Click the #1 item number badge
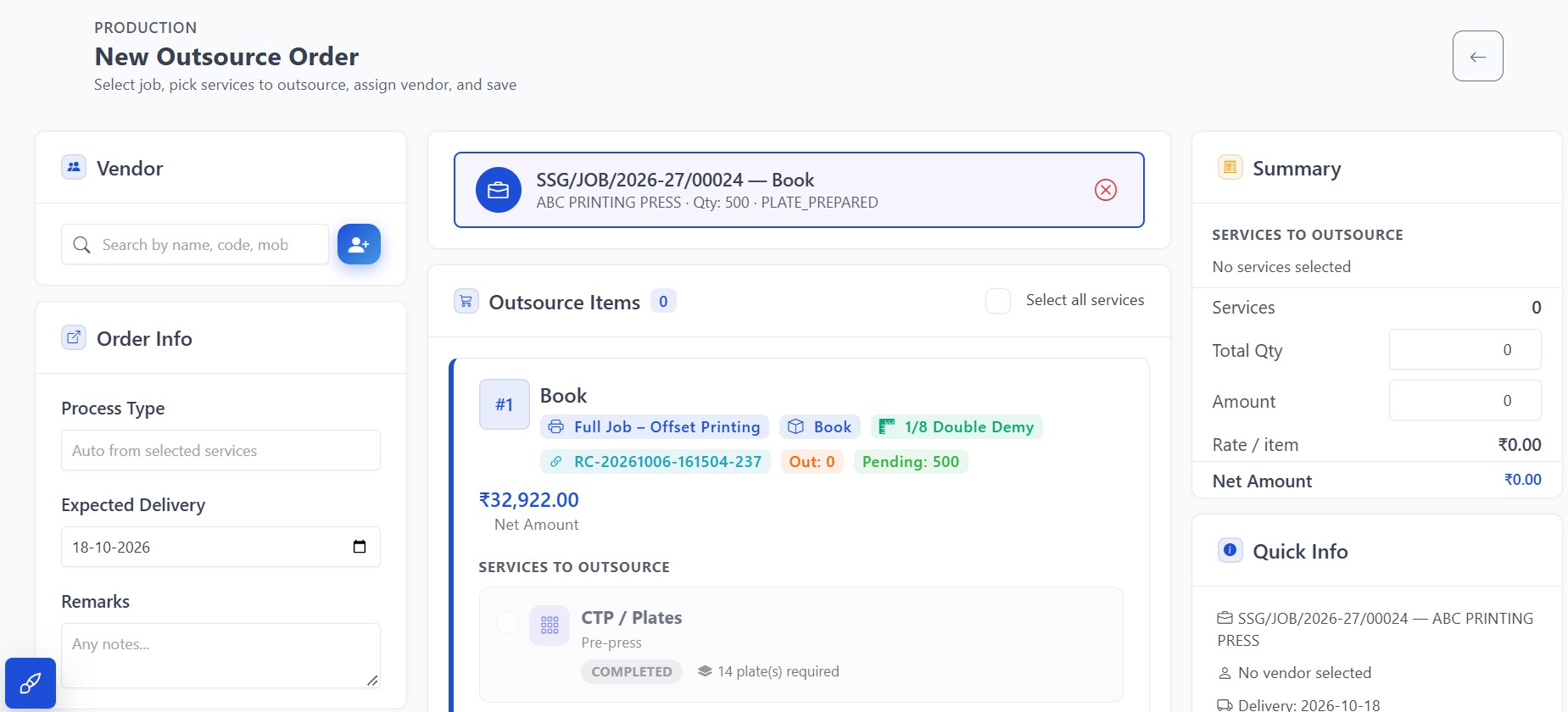This screenshot has width=1568, height=712. (x=505, y=404)
